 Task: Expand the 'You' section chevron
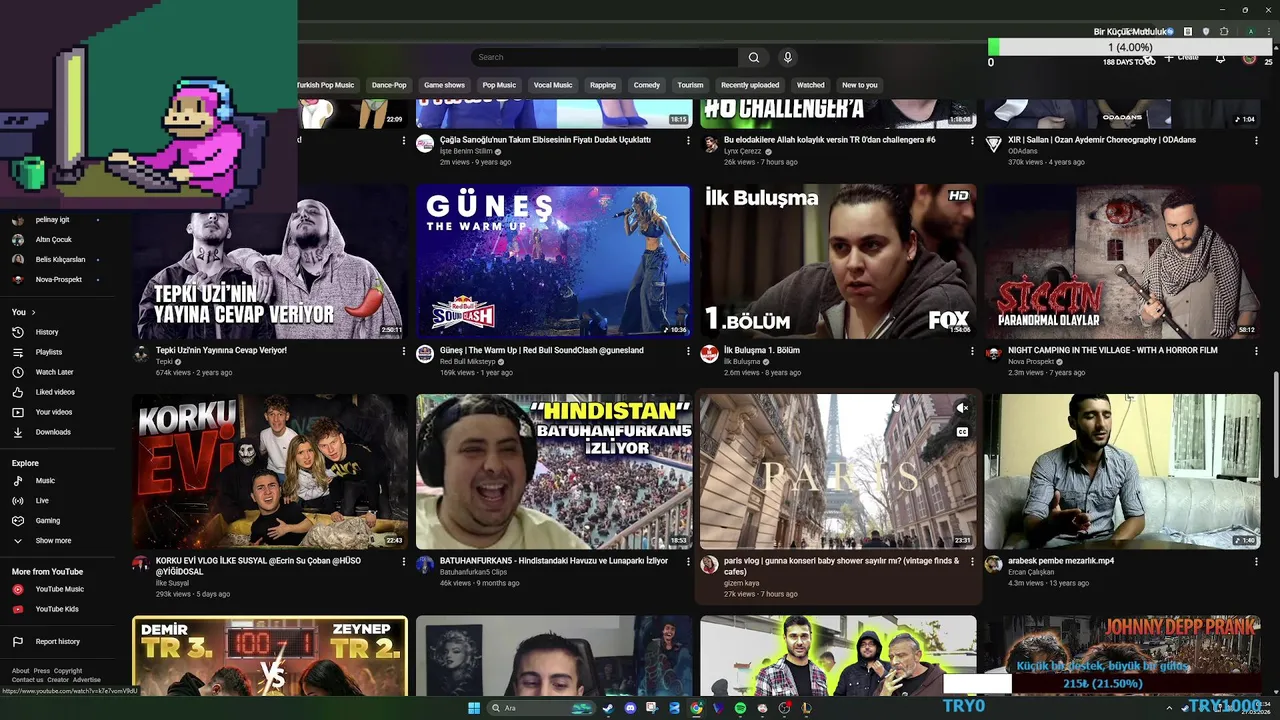pyautogui.click(x=33, y=312)
